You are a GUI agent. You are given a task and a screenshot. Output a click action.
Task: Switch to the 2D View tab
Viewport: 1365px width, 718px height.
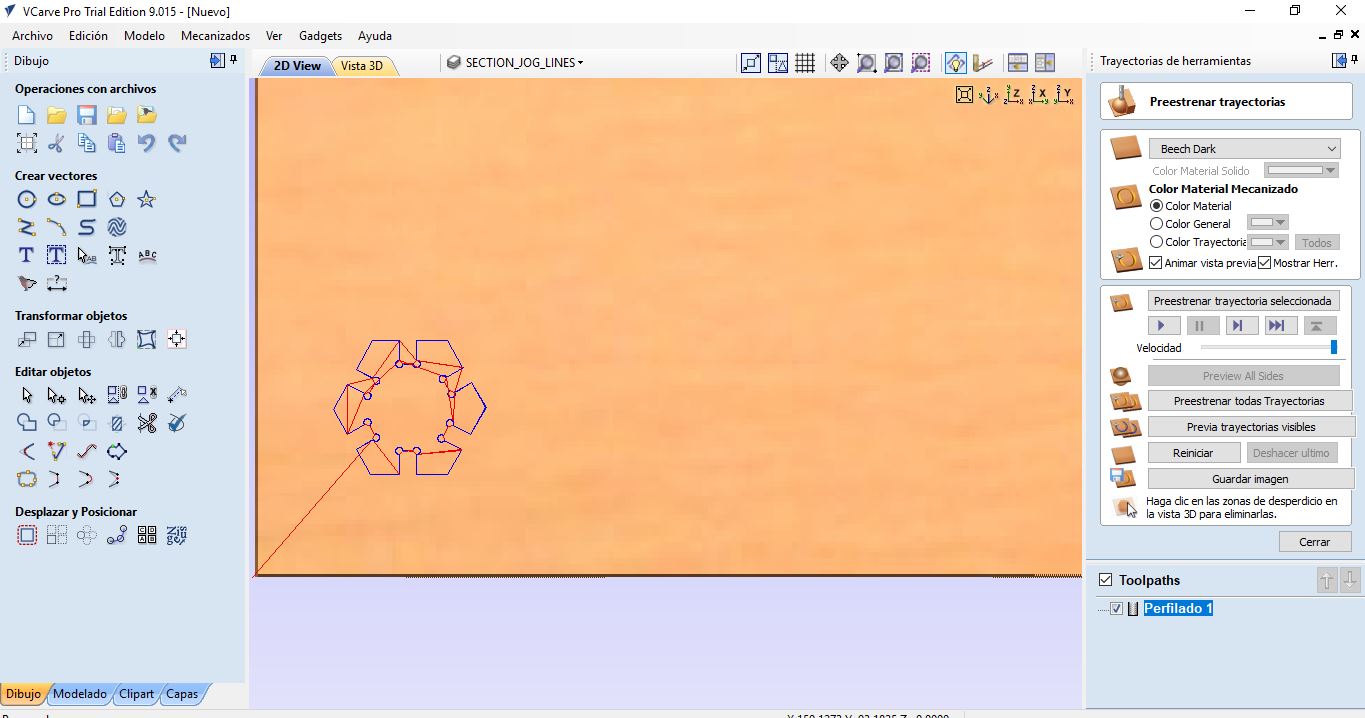297,66
